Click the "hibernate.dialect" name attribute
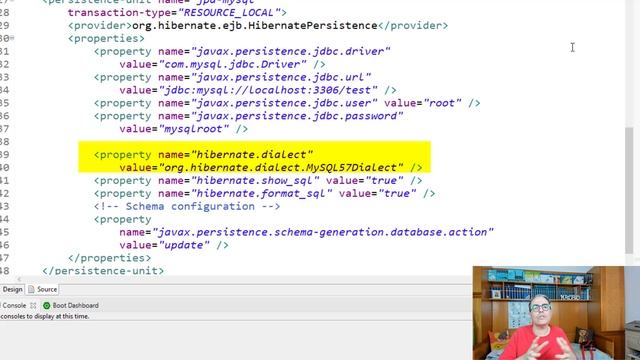Image resolution: width=640 pixels, height=360 pixels. (x=252, y=155)
